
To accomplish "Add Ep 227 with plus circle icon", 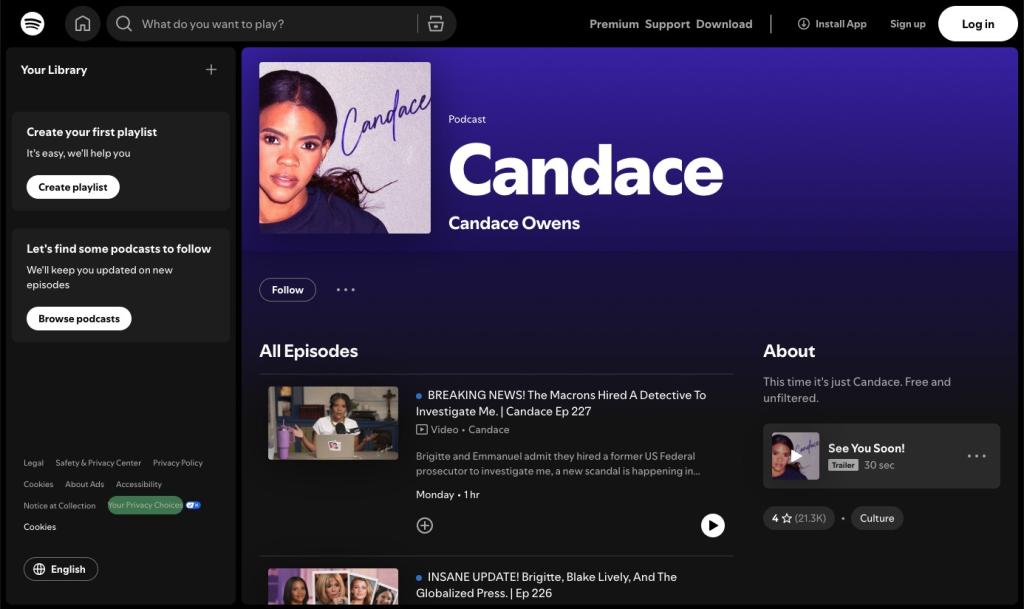I will pos(424,525).
